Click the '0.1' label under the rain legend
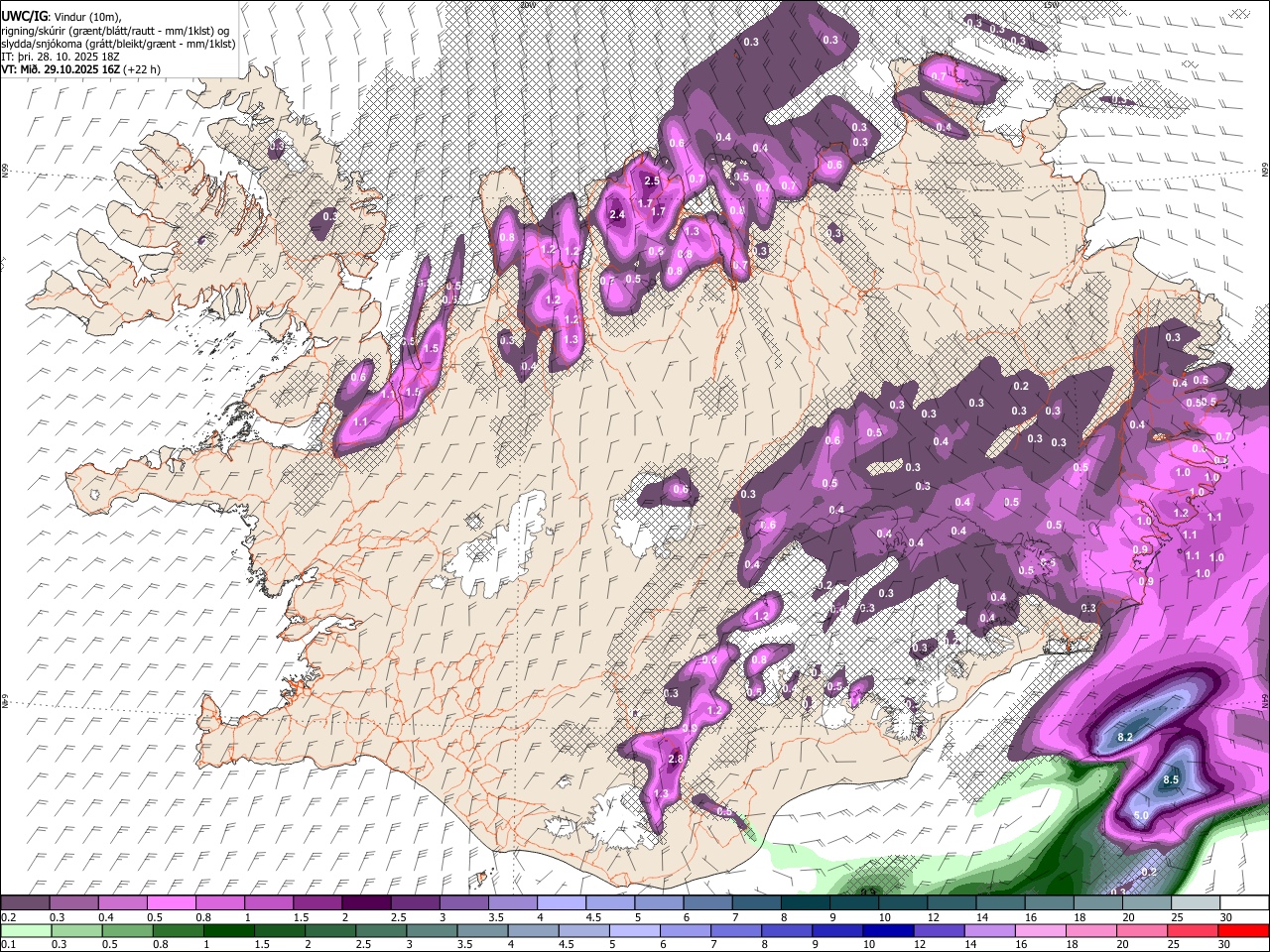 coord(8,945)
